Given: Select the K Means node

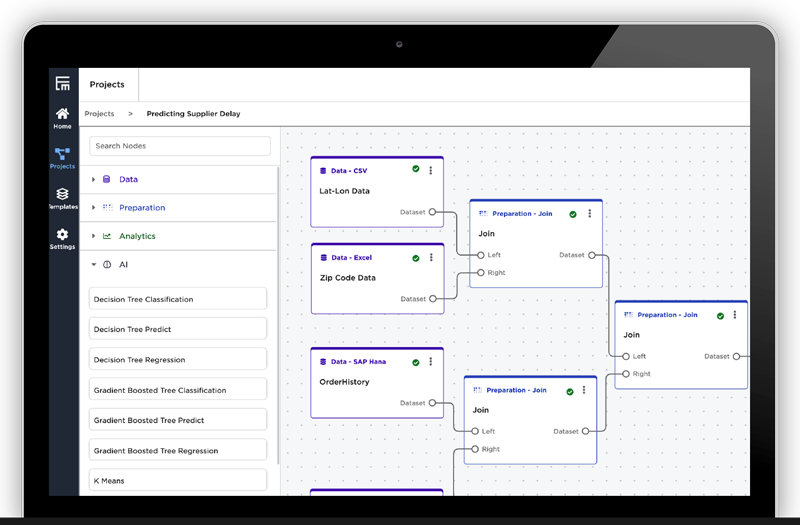Looking at the screenshot, I should 178,481.
